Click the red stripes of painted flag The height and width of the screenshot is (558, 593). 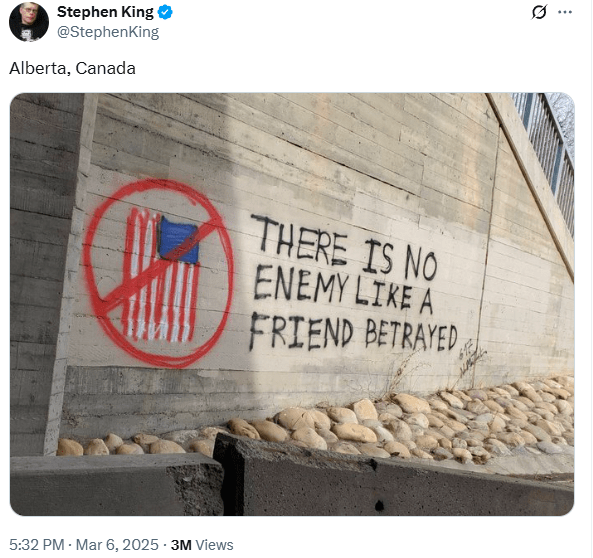pos(161,276)
